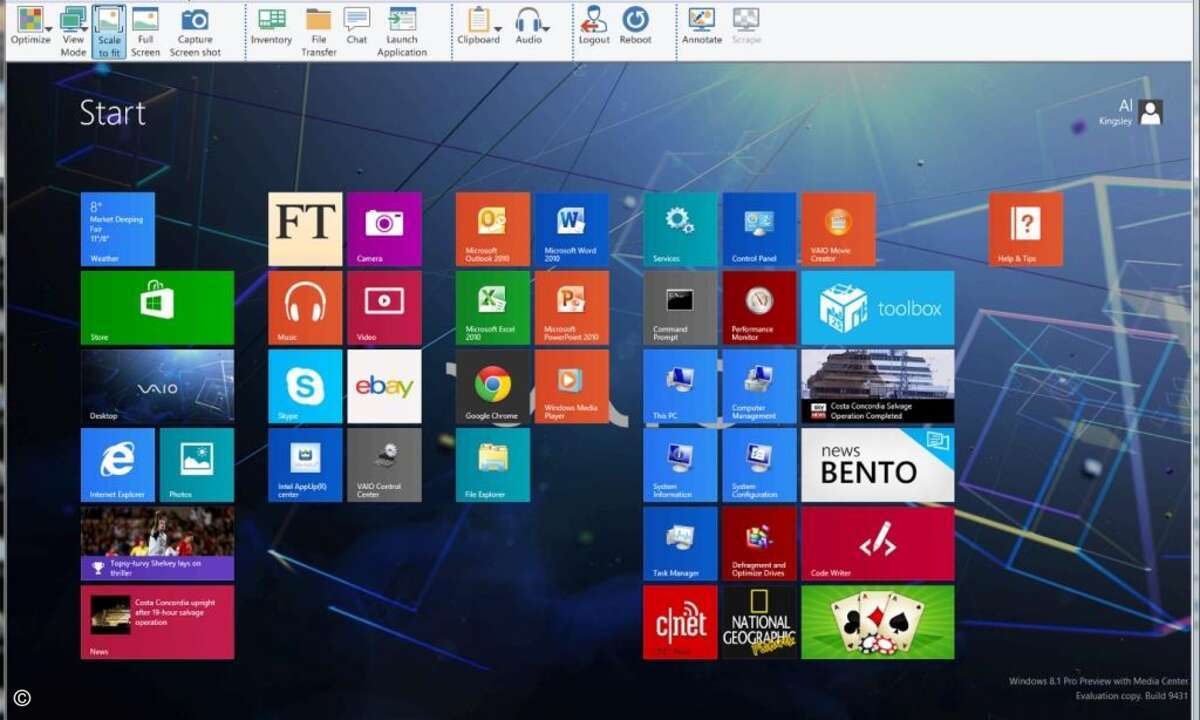Open Costa Concordia Salvage news tile
This screenshot has width=1200, height=720.
(x=877, y=386)
